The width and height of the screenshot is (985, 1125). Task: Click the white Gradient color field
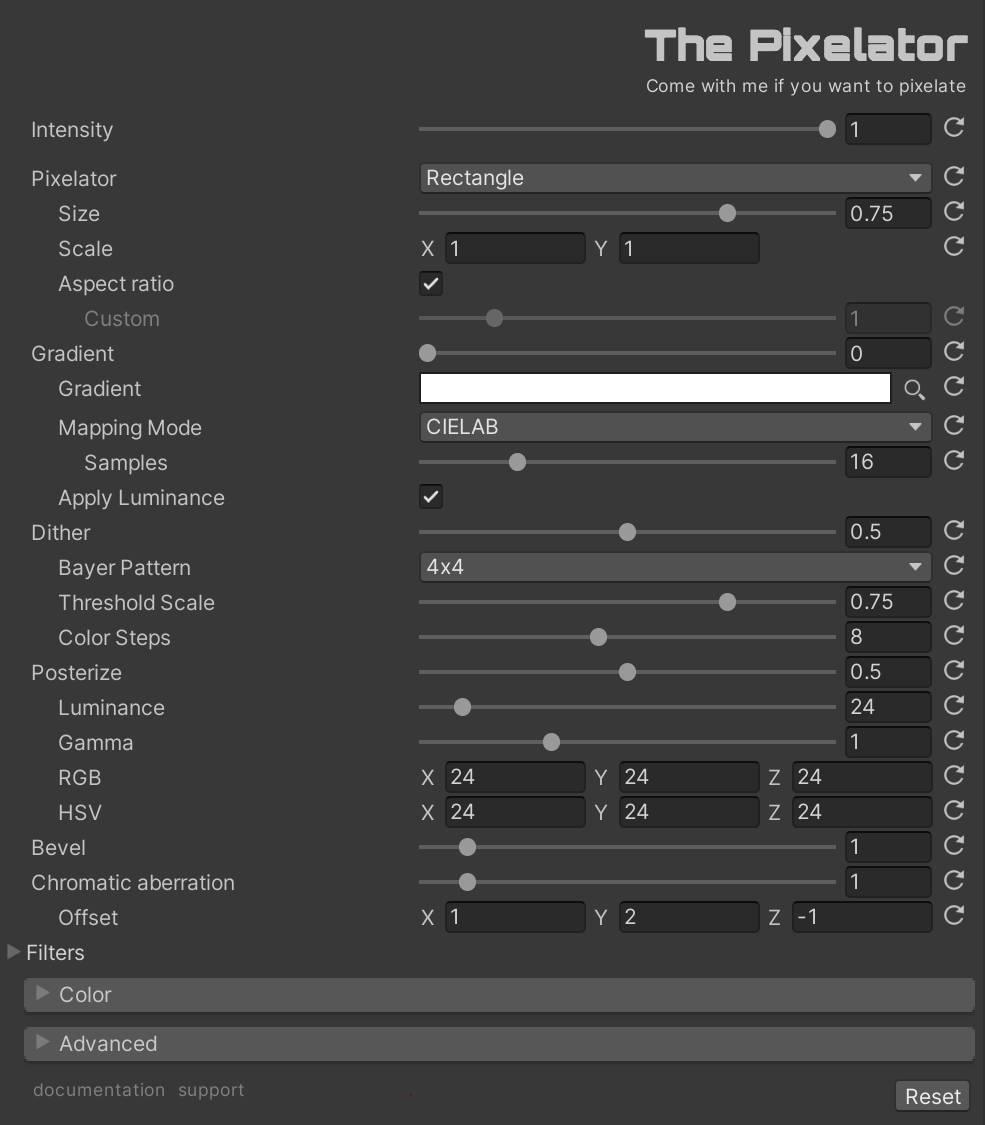(x=655, y=388)
